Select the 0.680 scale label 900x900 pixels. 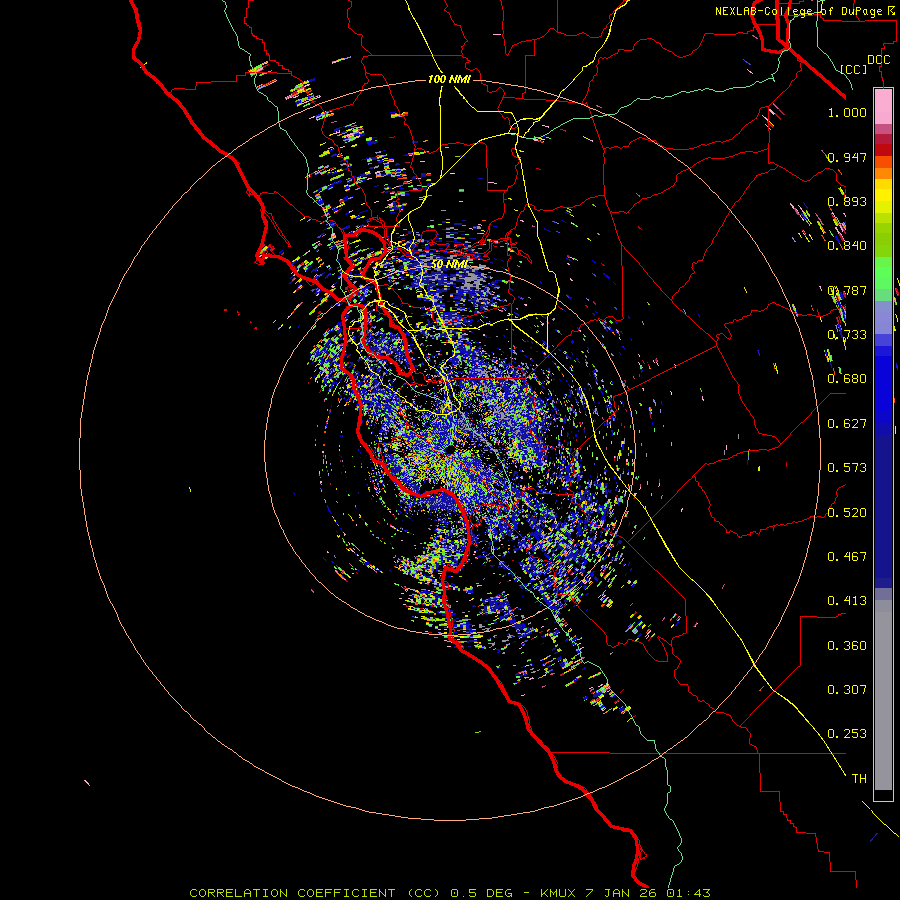[x=847, y=379]
